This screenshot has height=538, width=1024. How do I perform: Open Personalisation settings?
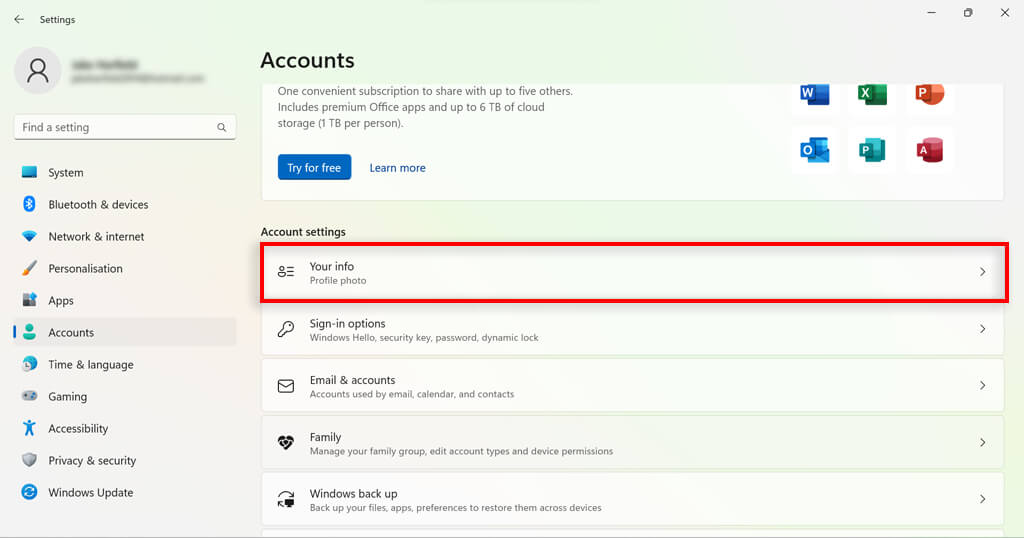coord(85,269)
